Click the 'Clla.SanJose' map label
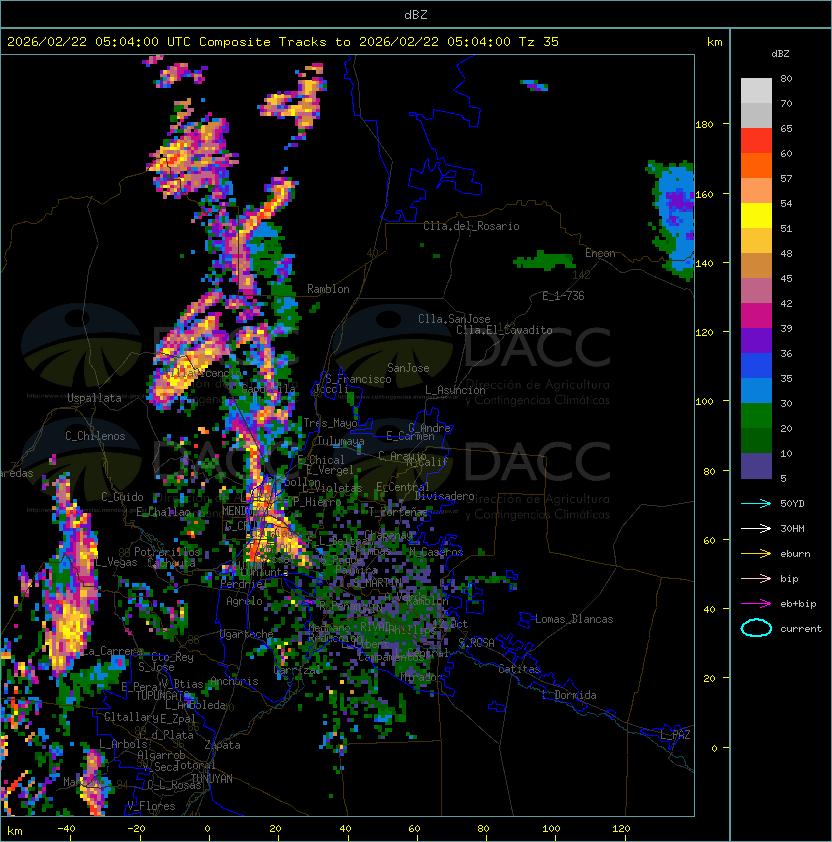 (454, 319)
